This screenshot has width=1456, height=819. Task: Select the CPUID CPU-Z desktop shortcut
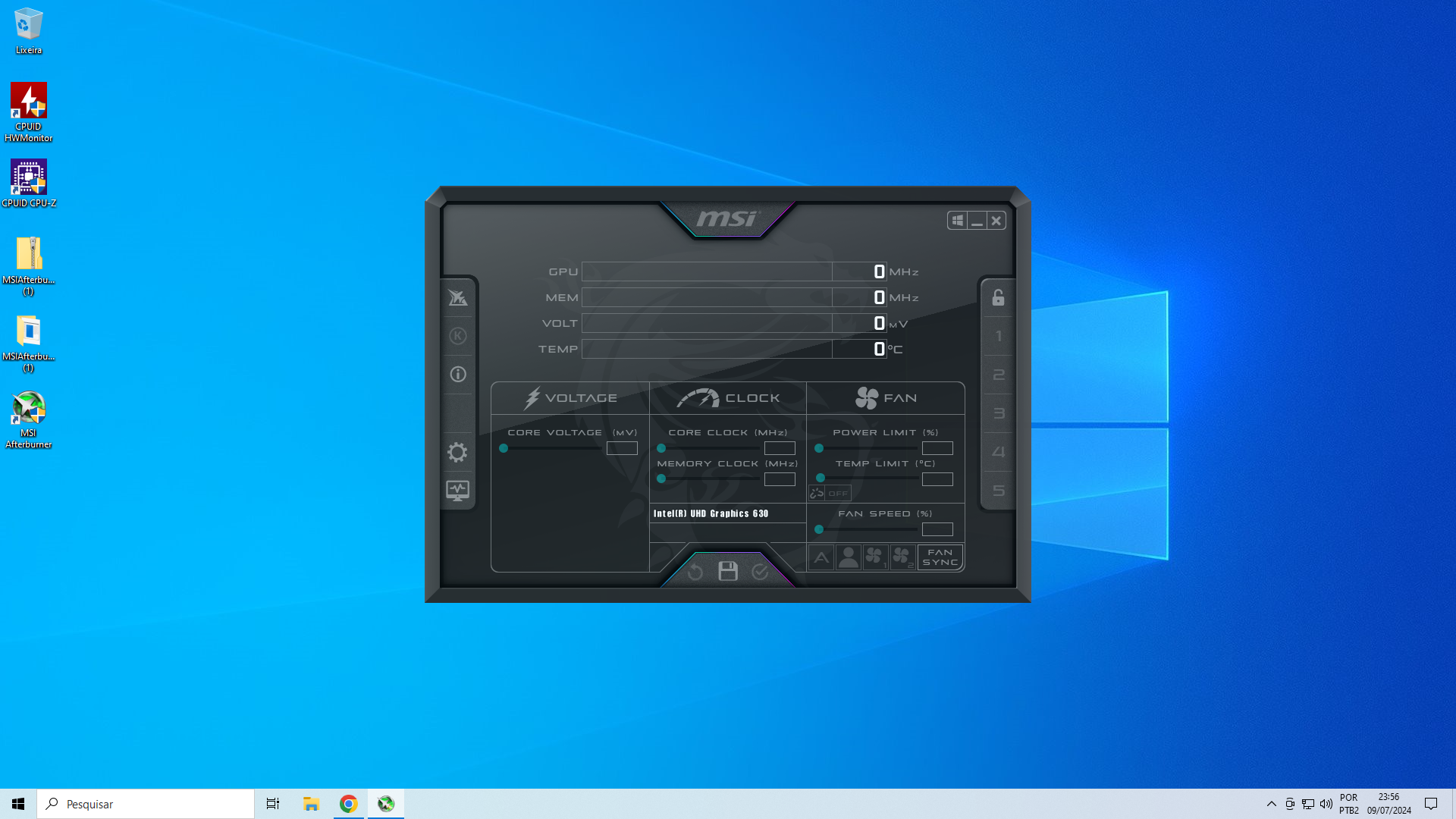(x=29, y=183)
